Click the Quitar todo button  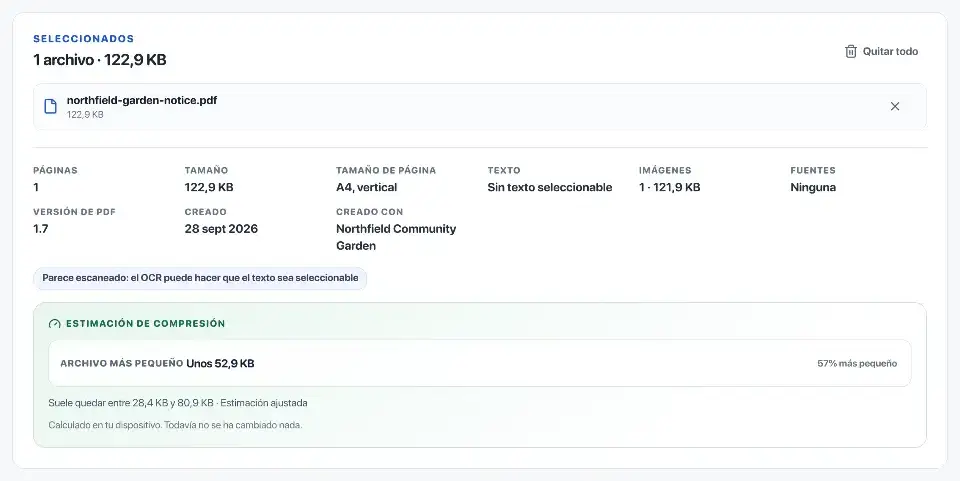coord(881,51)
